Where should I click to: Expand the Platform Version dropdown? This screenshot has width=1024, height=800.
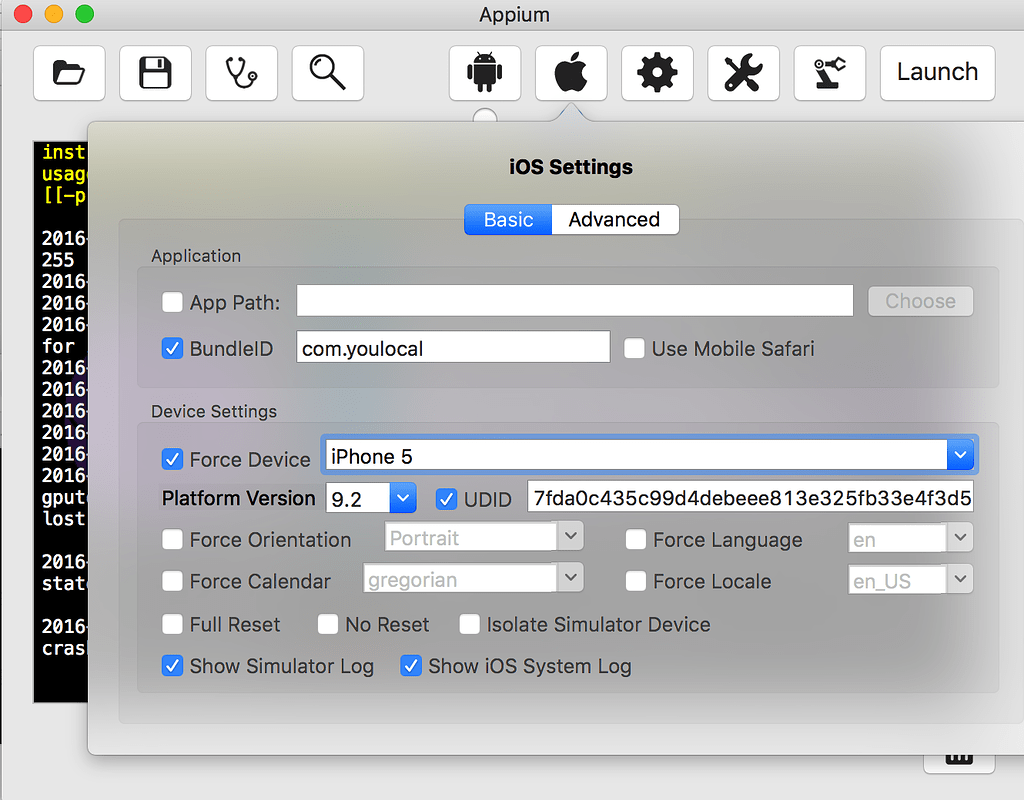click(403, 498)
